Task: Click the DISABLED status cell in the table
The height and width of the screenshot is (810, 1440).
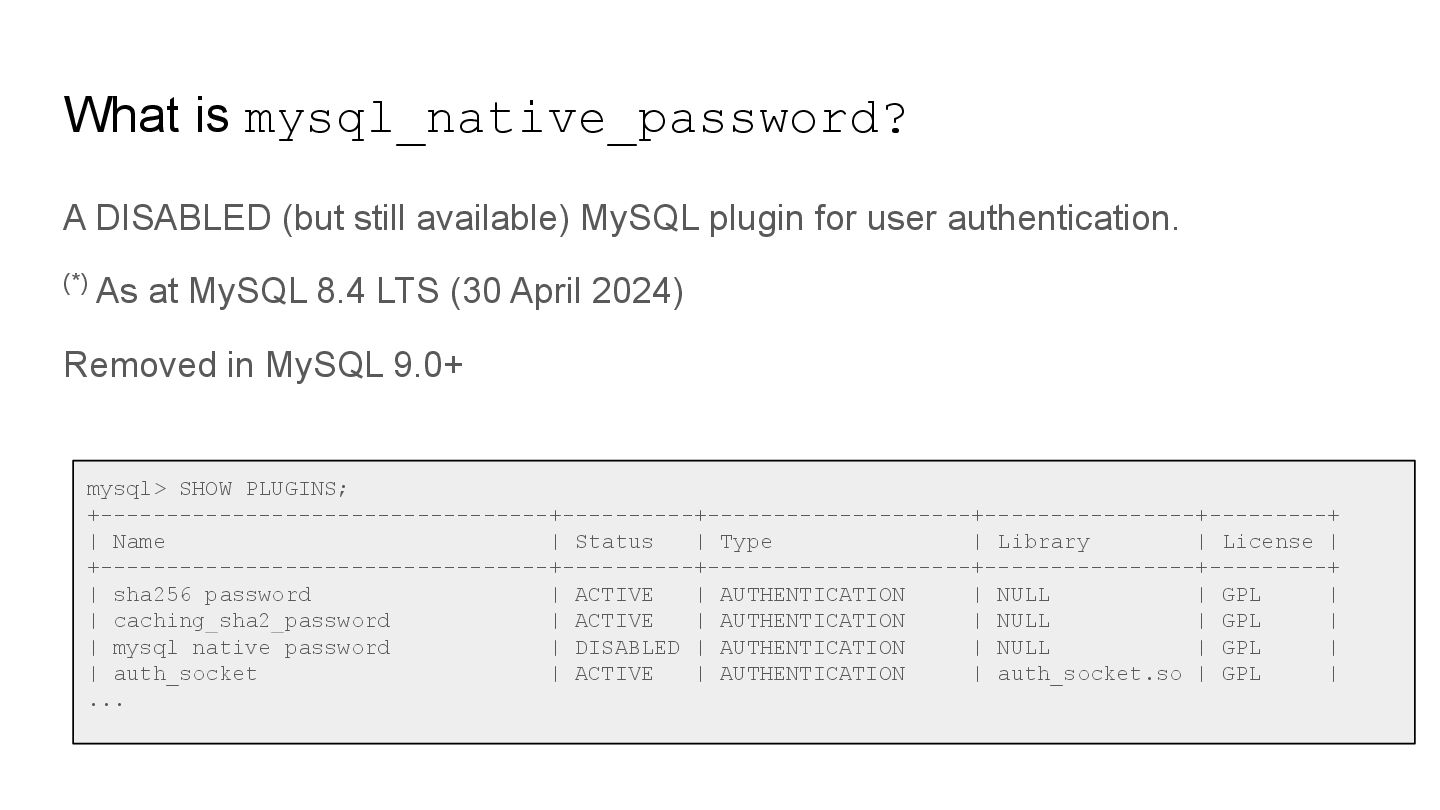Action: coord(627,648)
